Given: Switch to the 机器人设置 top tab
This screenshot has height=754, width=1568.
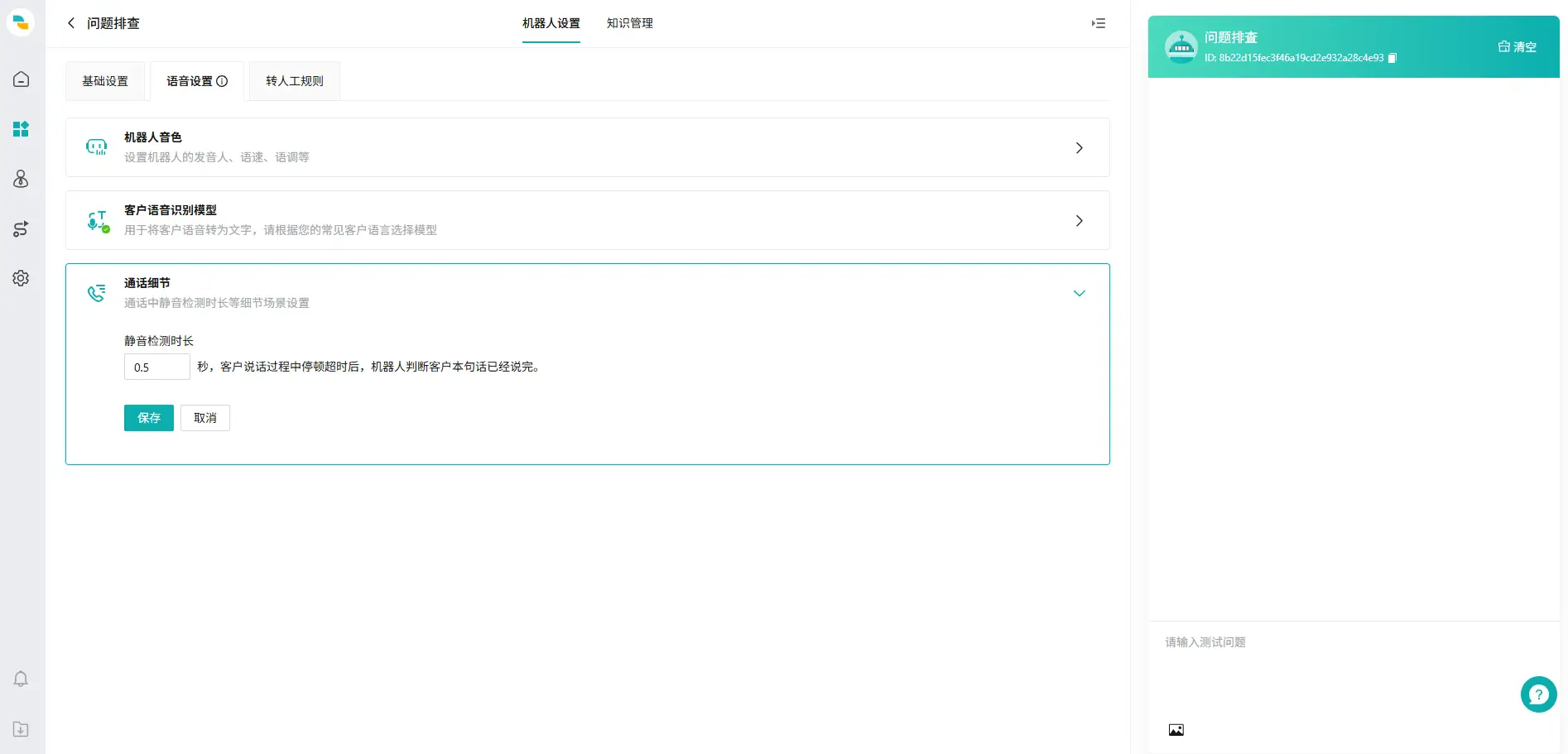Looking at the screenshot, I should pos(551,23).
